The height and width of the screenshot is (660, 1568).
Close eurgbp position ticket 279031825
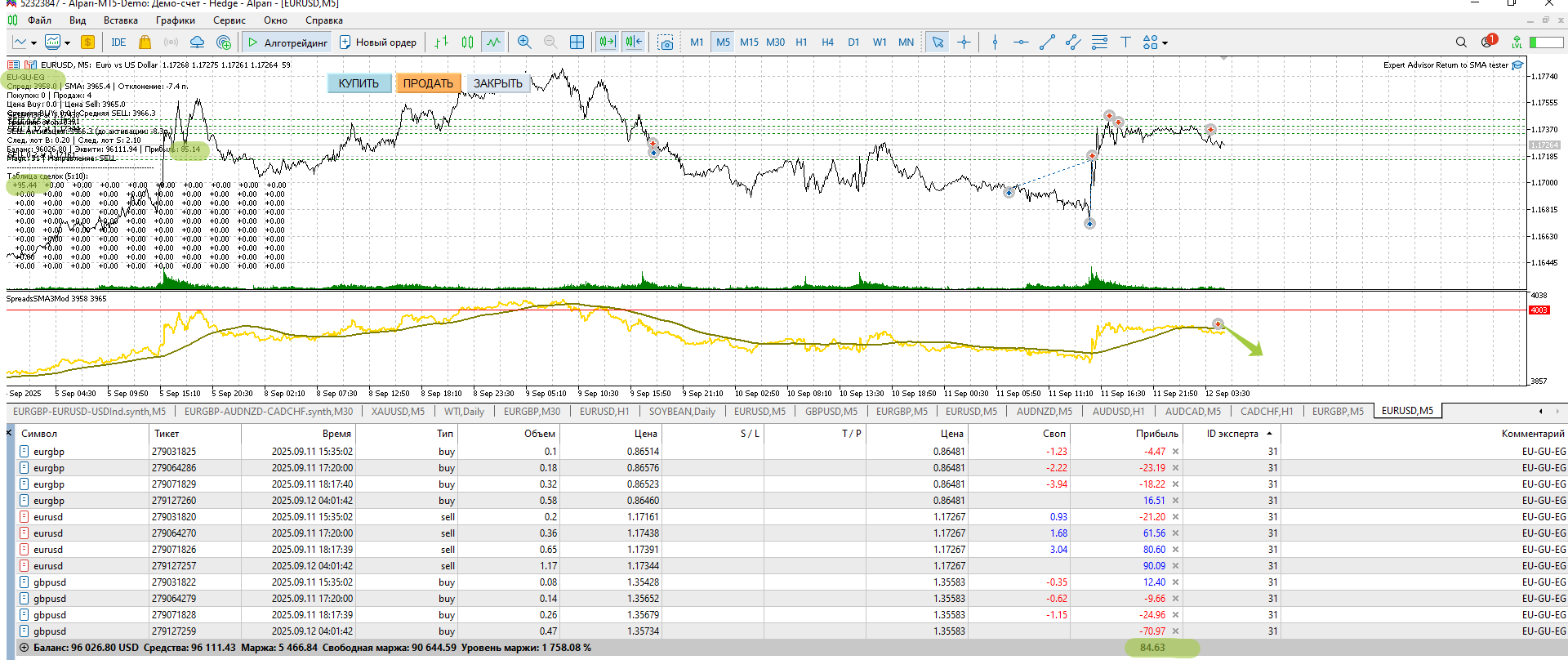pyautogui.click(x=1175, y=452)
